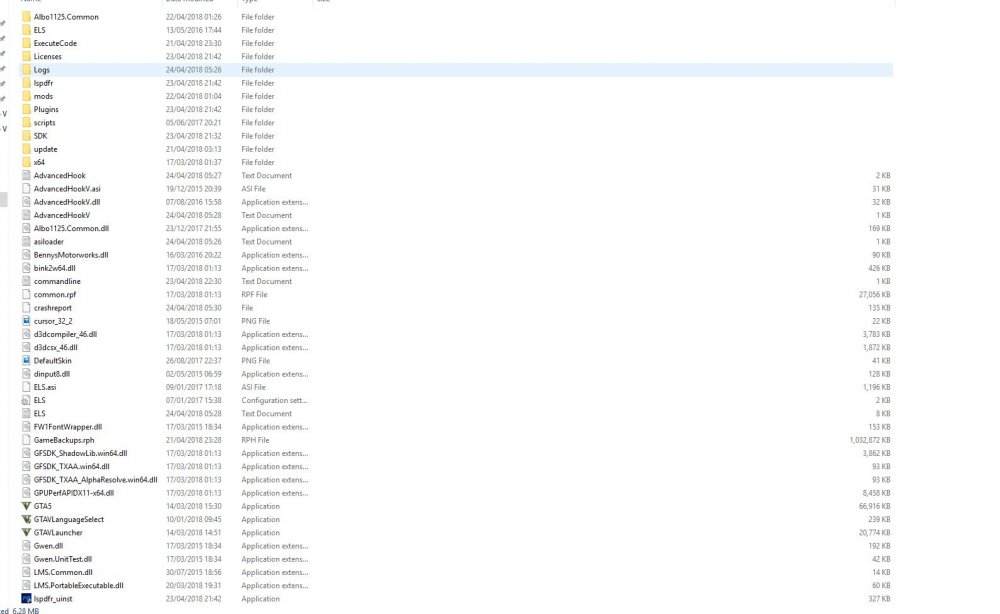The image size is (1000, 614).
Task: Click the ELS.asi file name
Action: point(45,387)
